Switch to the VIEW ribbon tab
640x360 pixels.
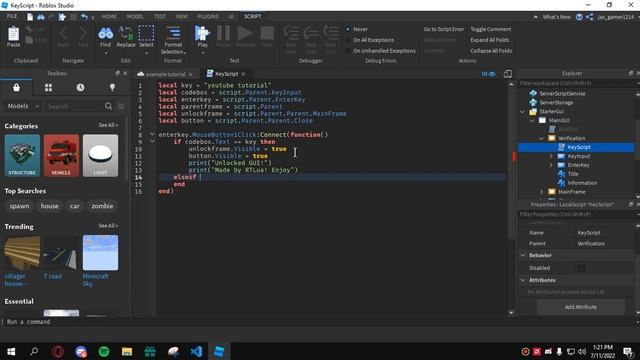[182, 17]
